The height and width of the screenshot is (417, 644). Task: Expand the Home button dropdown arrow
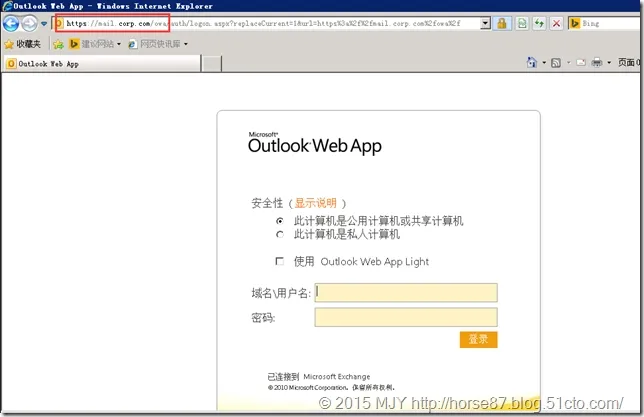(544, 63)
